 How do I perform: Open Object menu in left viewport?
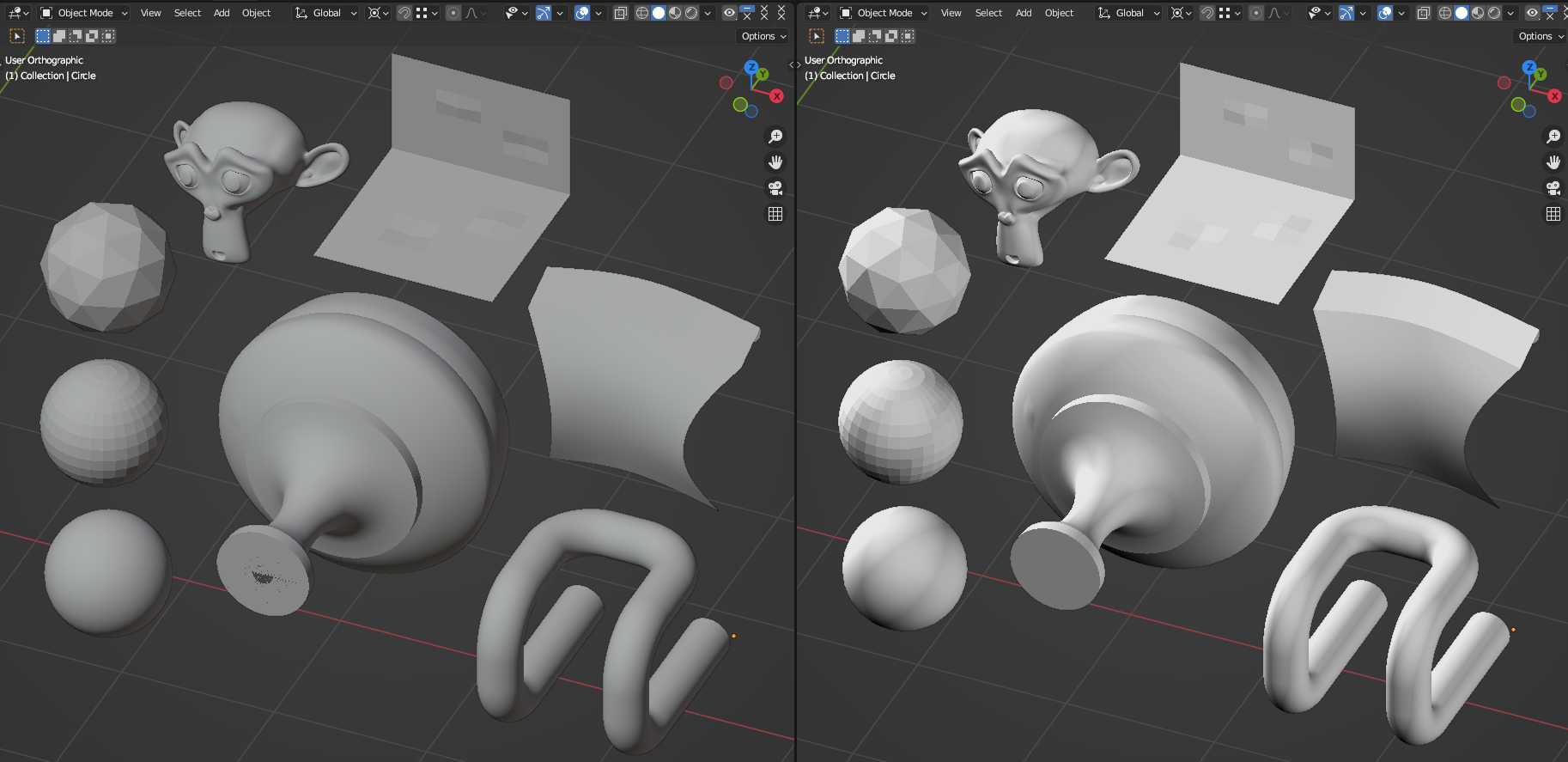[x=256, y=13]
